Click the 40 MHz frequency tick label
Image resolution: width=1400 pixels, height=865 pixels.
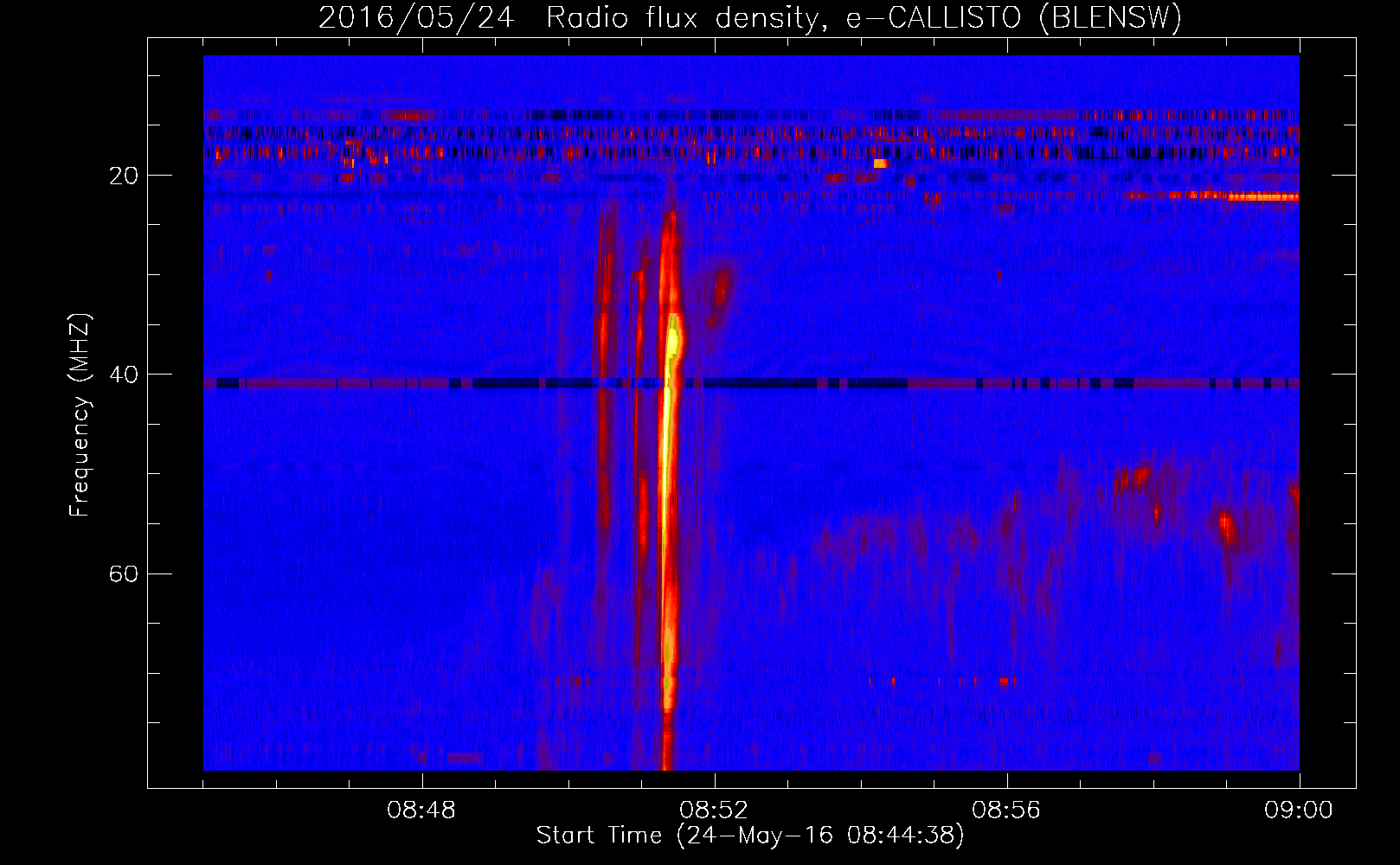[124, 375]
